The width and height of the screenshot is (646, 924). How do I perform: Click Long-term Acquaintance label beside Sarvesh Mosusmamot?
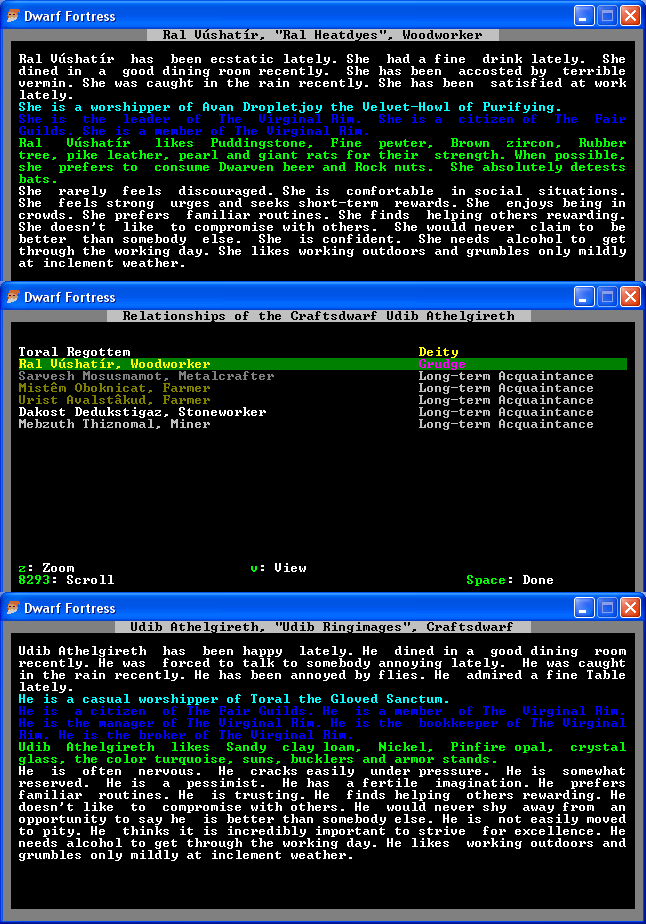(506, 376)
